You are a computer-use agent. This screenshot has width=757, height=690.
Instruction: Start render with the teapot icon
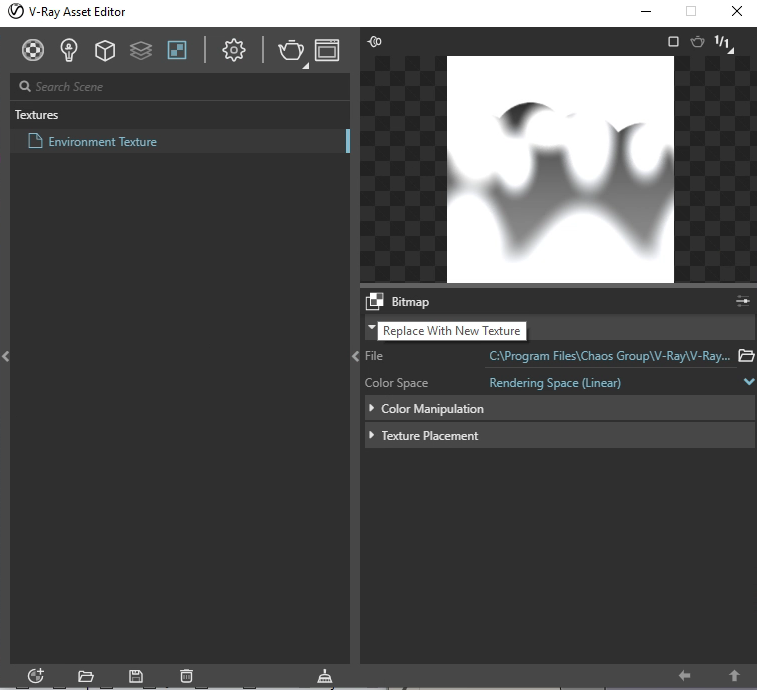[x=290, y=49]
